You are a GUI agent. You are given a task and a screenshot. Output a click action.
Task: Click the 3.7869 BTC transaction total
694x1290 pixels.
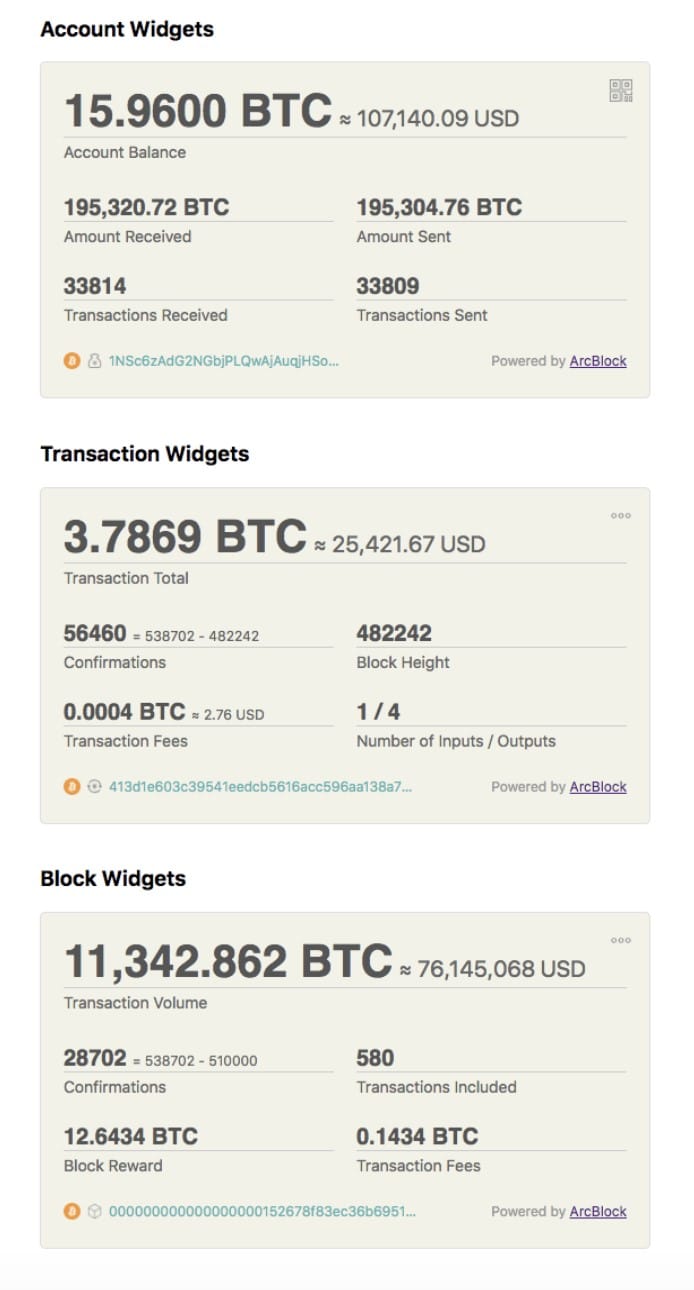coord(185,537)
